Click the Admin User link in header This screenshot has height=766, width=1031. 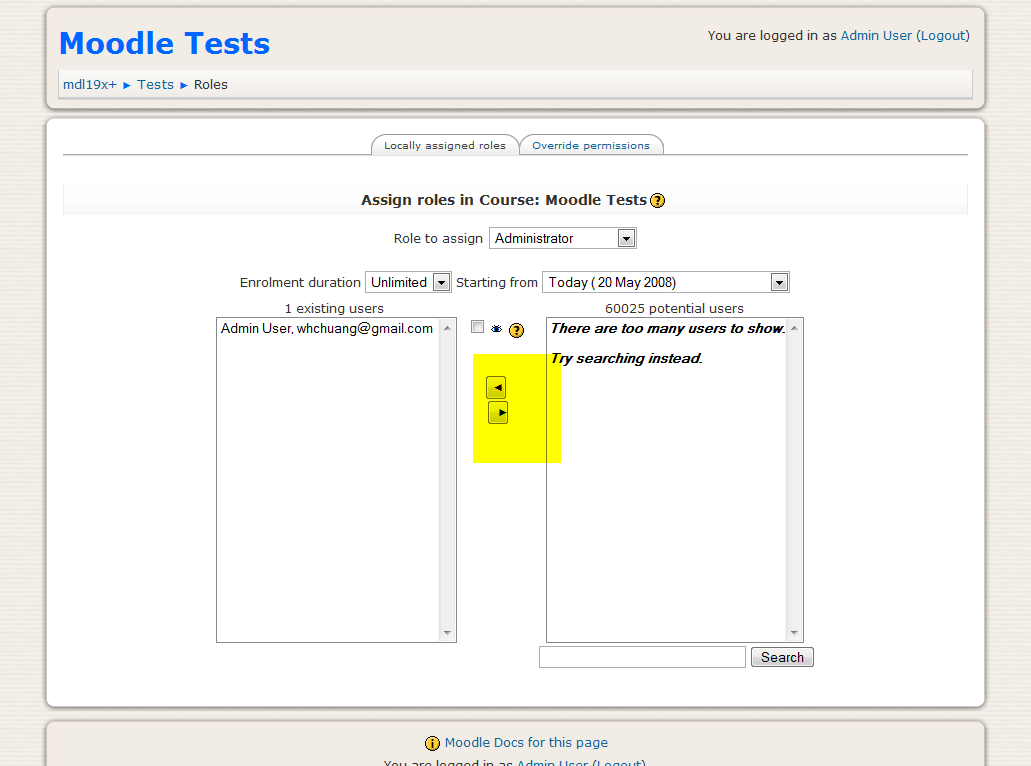tap(876, 36)
